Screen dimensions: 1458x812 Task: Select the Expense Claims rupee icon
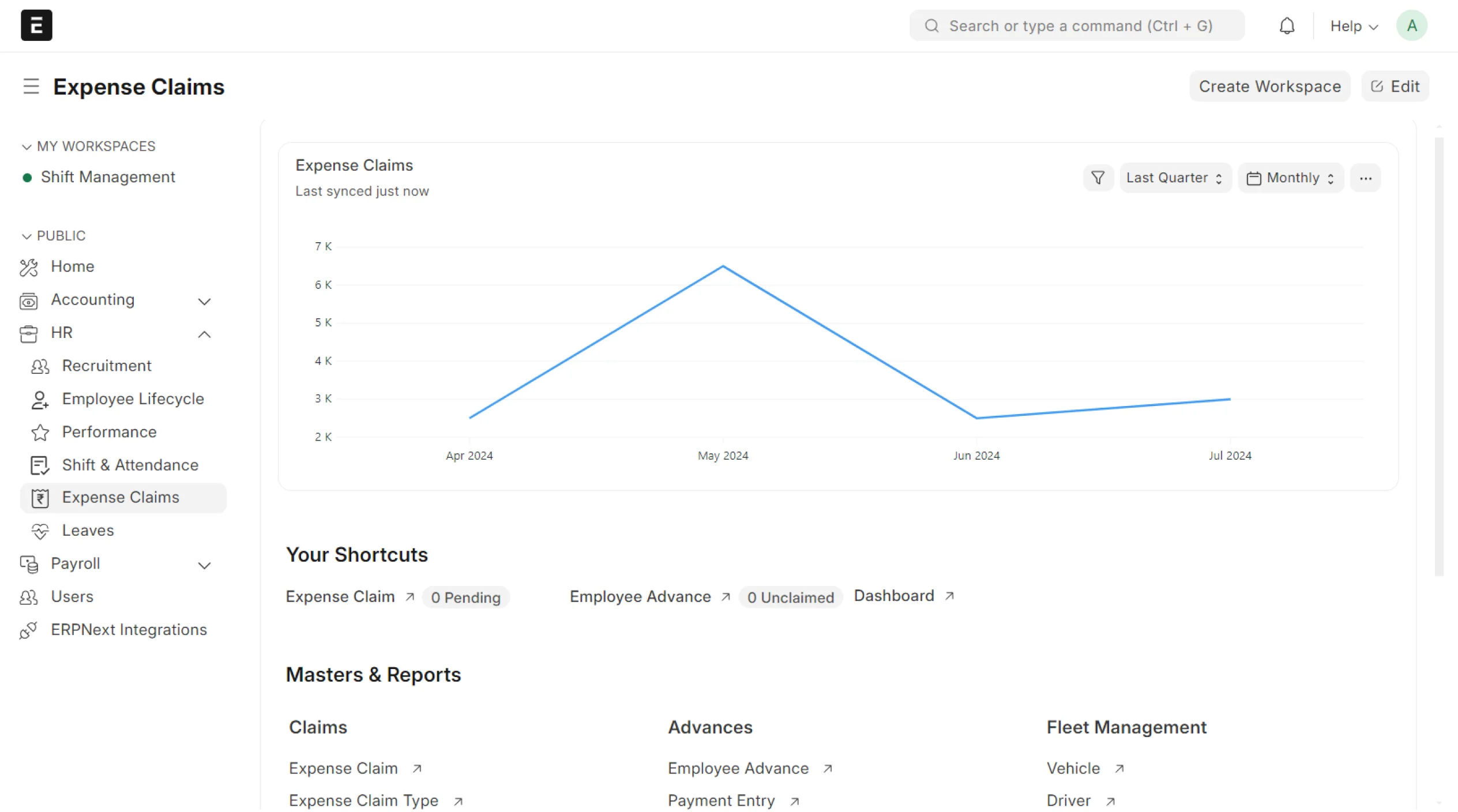tap(39, 498)
